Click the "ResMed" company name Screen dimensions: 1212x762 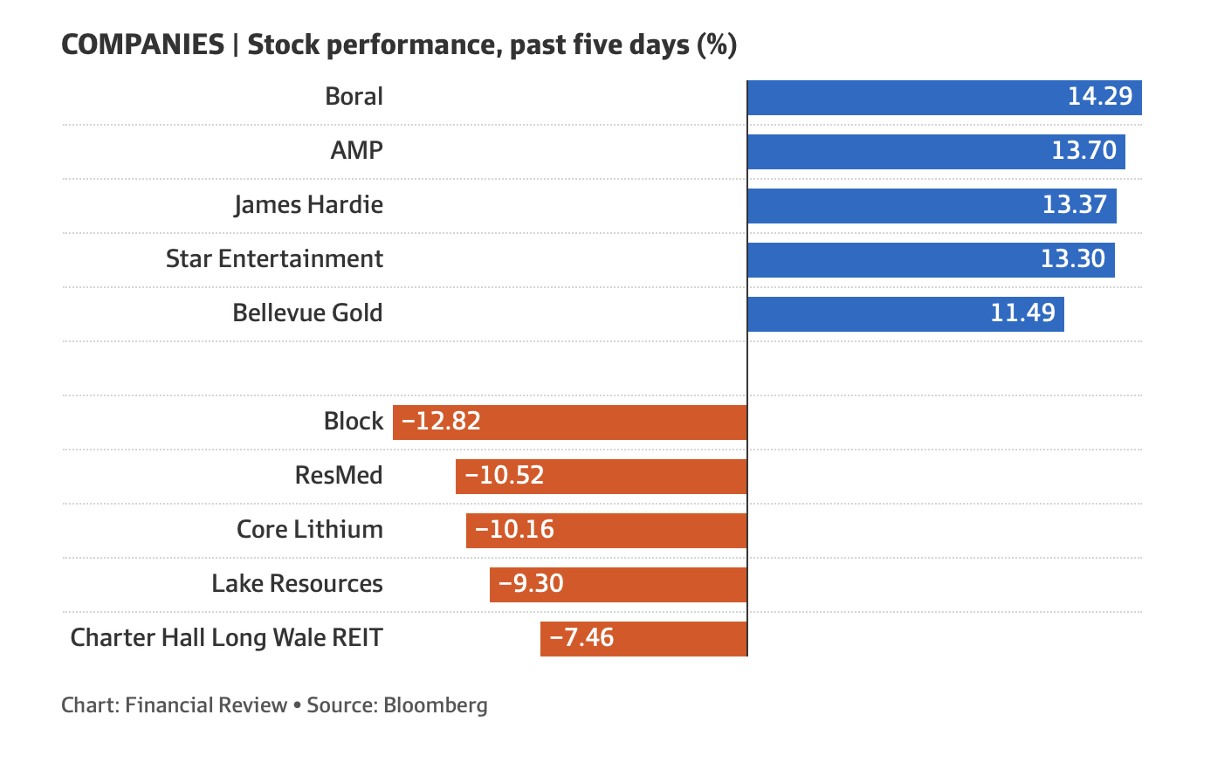click(x=339, y=476)
